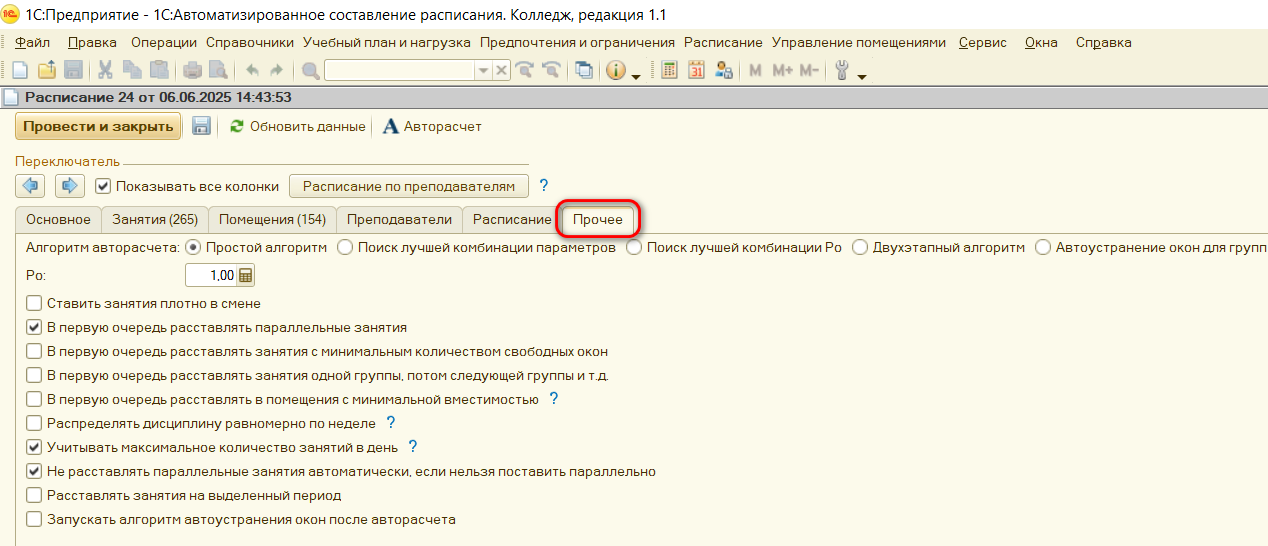Click the Find next icon
Image resolution: width=1268 pixels, height=546 pixels.
524,70
